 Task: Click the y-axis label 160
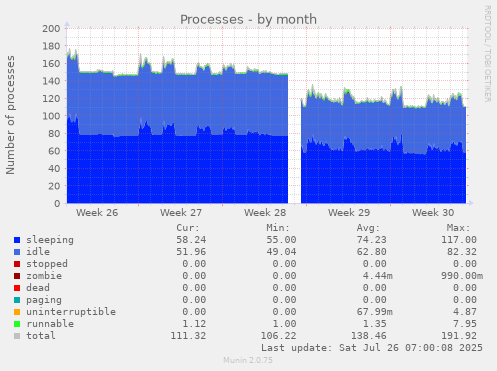[x=51, y=64]
